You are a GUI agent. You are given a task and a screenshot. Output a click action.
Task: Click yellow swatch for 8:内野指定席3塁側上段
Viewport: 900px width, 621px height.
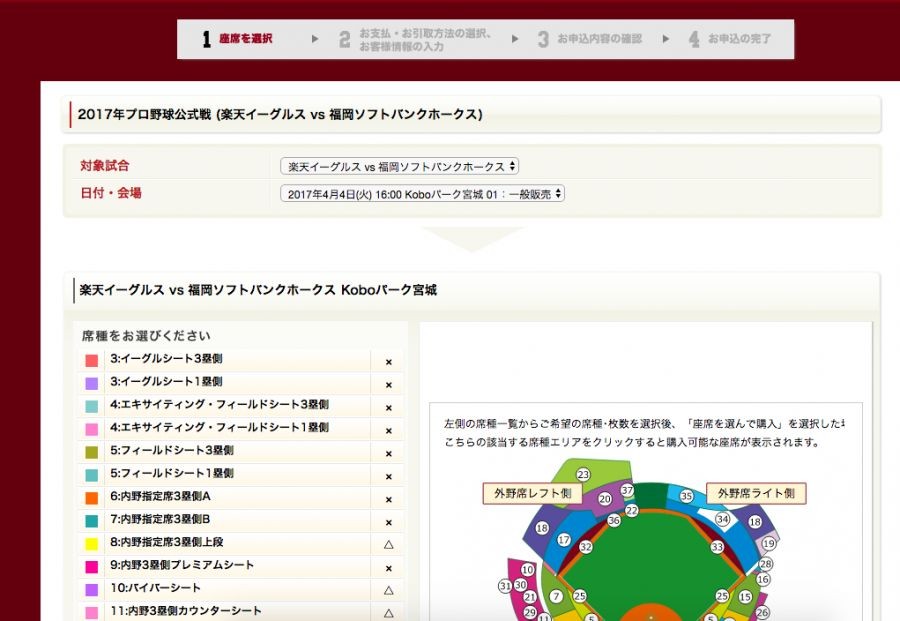click(91, 544)
